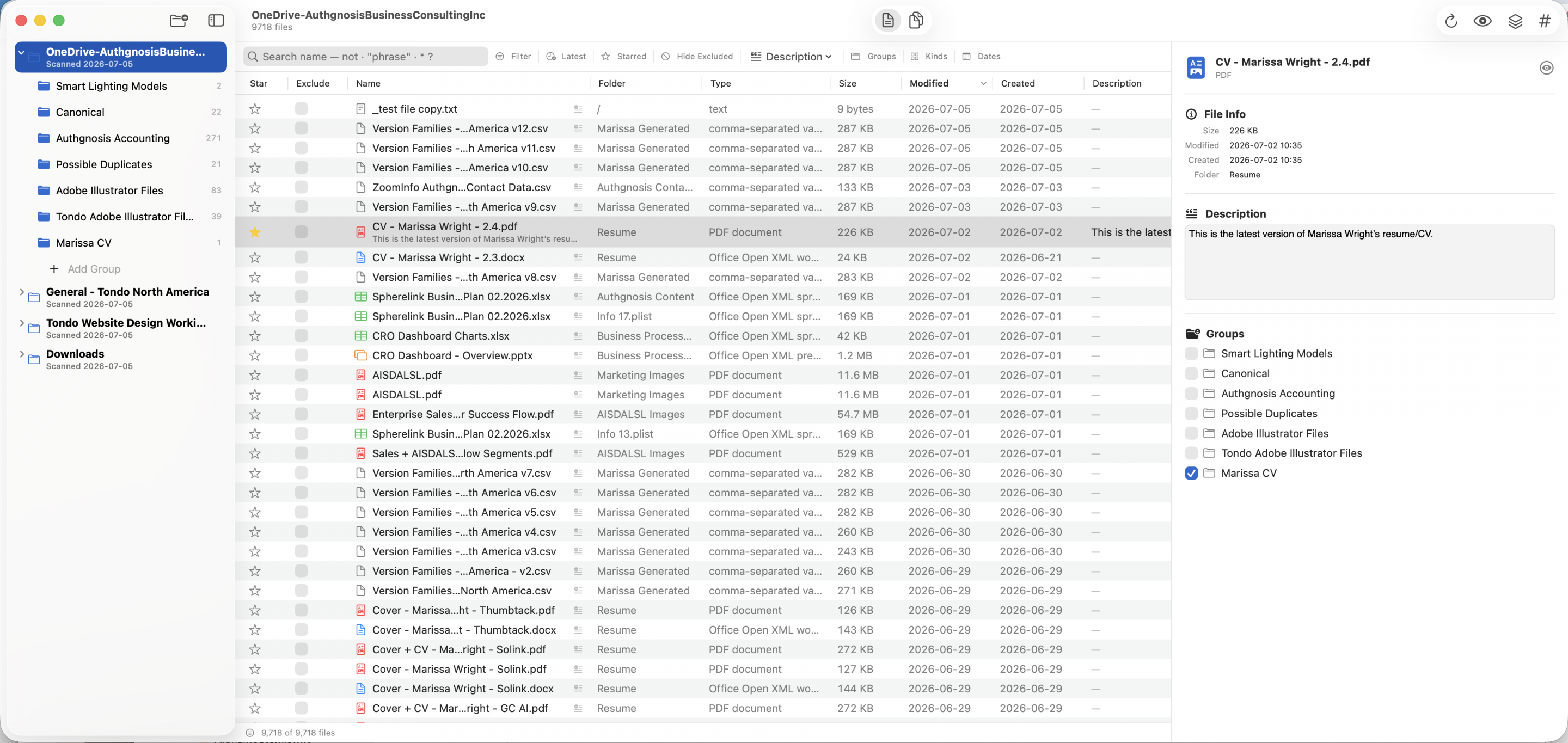Viewport: 1568px width, 743px height.
Task: Star the Cover - Marissa Wright - Solink.docx row
Action: (x=255, y=689)
